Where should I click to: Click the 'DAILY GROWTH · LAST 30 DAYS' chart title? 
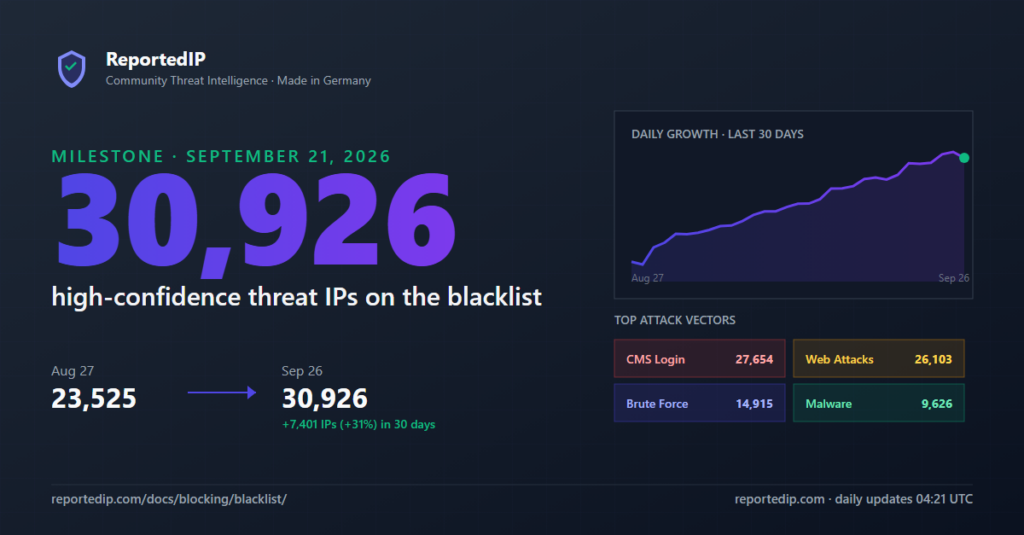[x=717, y=135]
